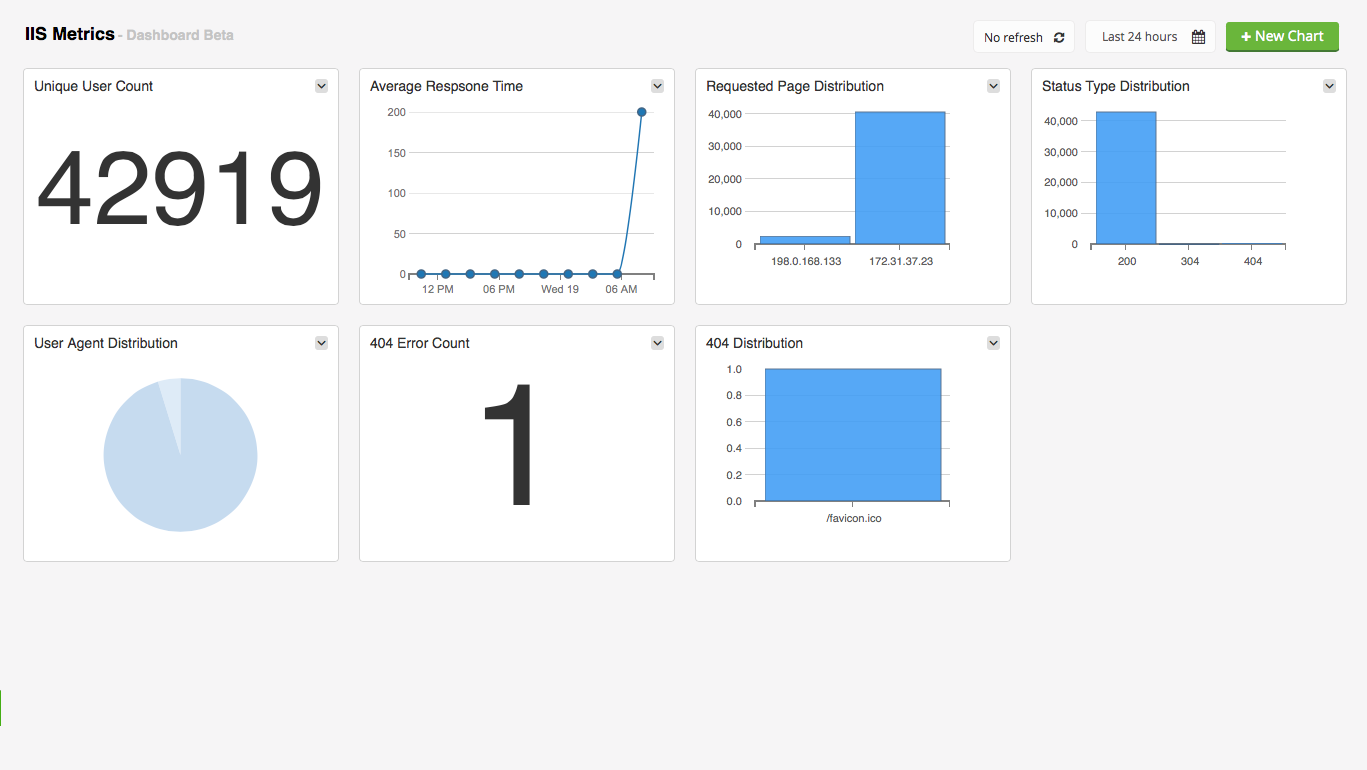This screenshot has width=1367, height=770.
Task: Open User Agent Distribution panel menu
Action: click(x=321, y=343)
